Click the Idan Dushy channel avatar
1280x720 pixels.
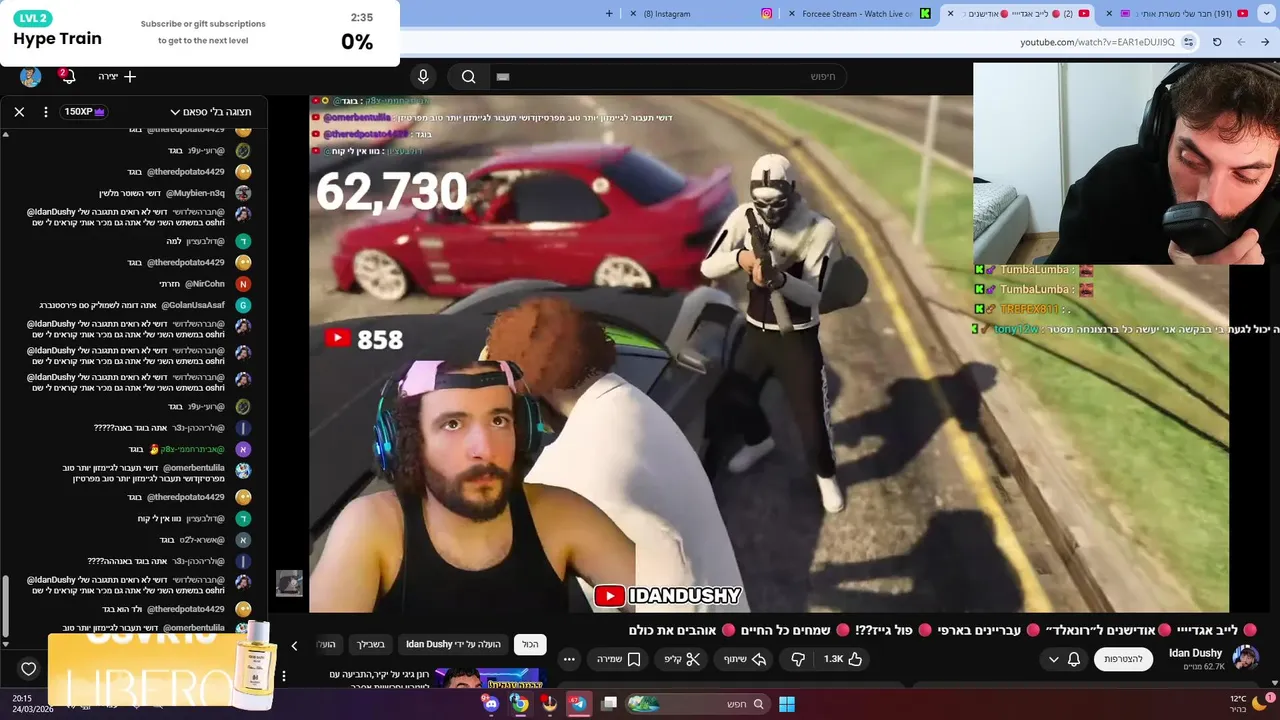[x=1245, y=658]
